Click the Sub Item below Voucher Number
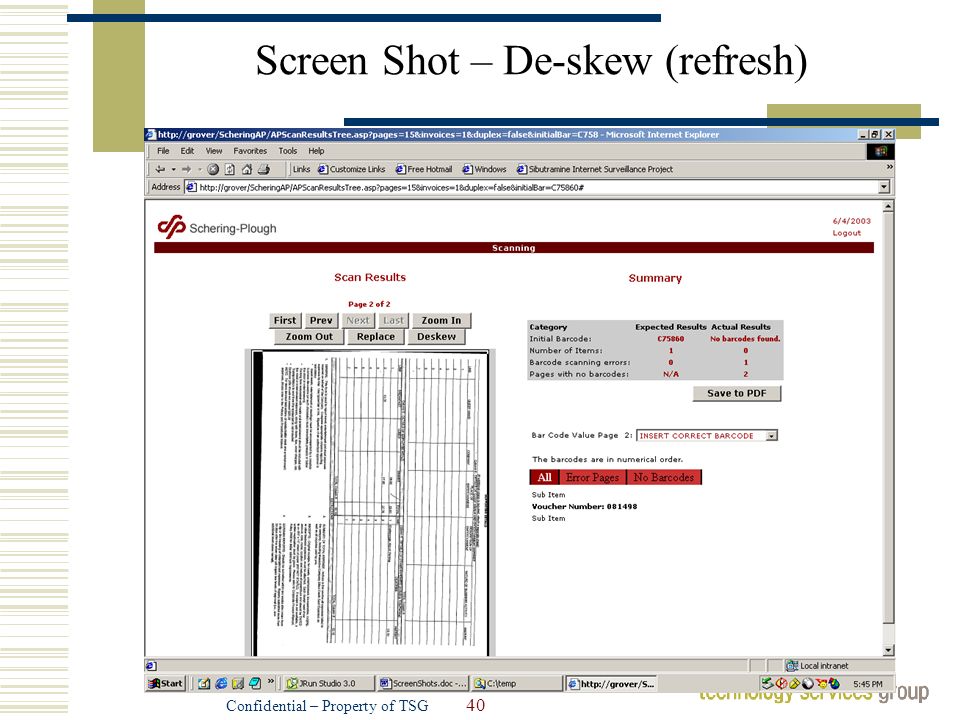 pyautogui.click(x=548, y=519)
